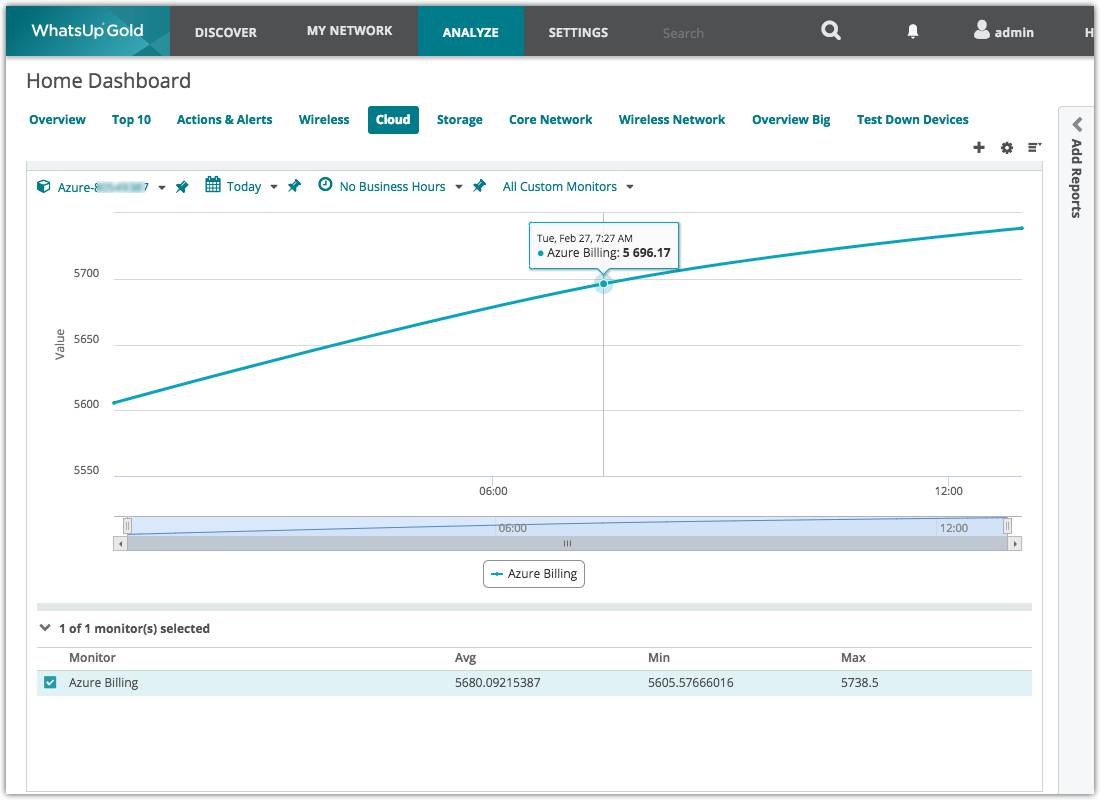
Task: Click the Test Down Devices tab
Action: [x=912, y=119]
